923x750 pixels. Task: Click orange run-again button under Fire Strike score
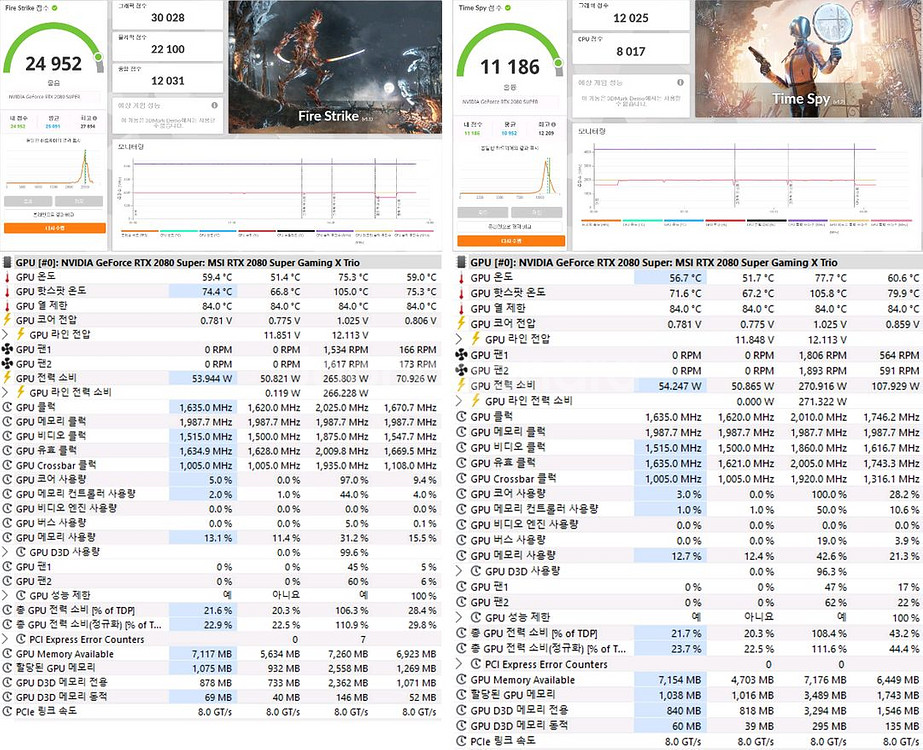[55, 228]
